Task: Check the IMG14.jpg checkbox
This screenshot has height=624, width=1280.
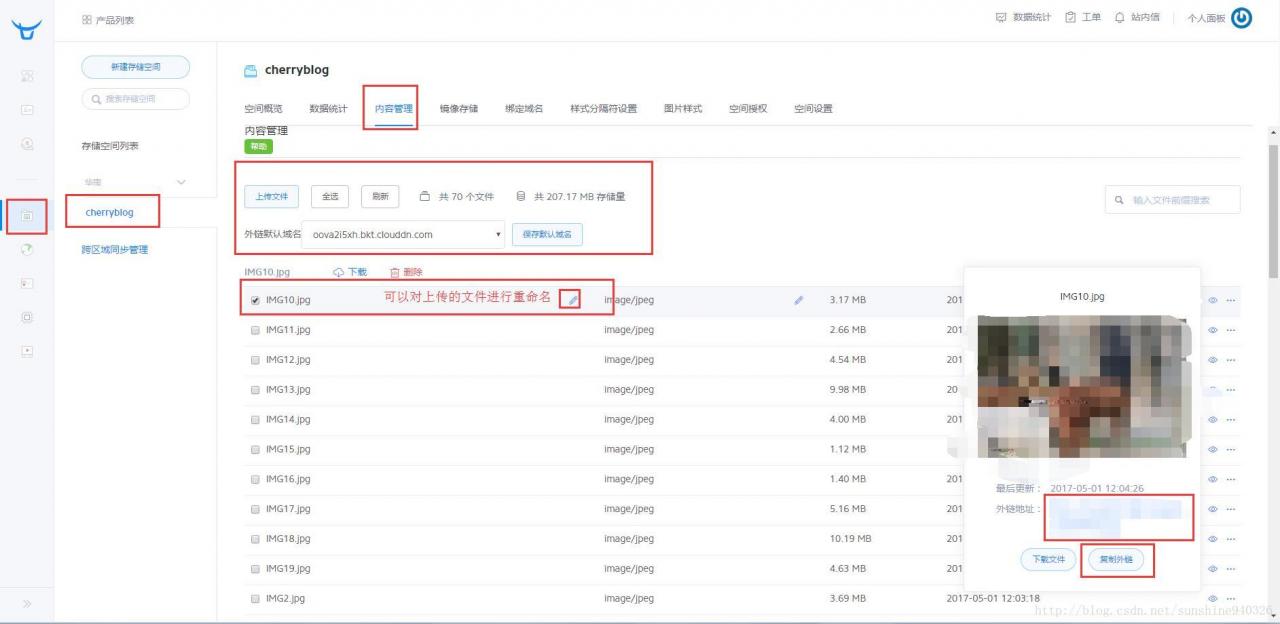Action: click(x=255, y=419)
